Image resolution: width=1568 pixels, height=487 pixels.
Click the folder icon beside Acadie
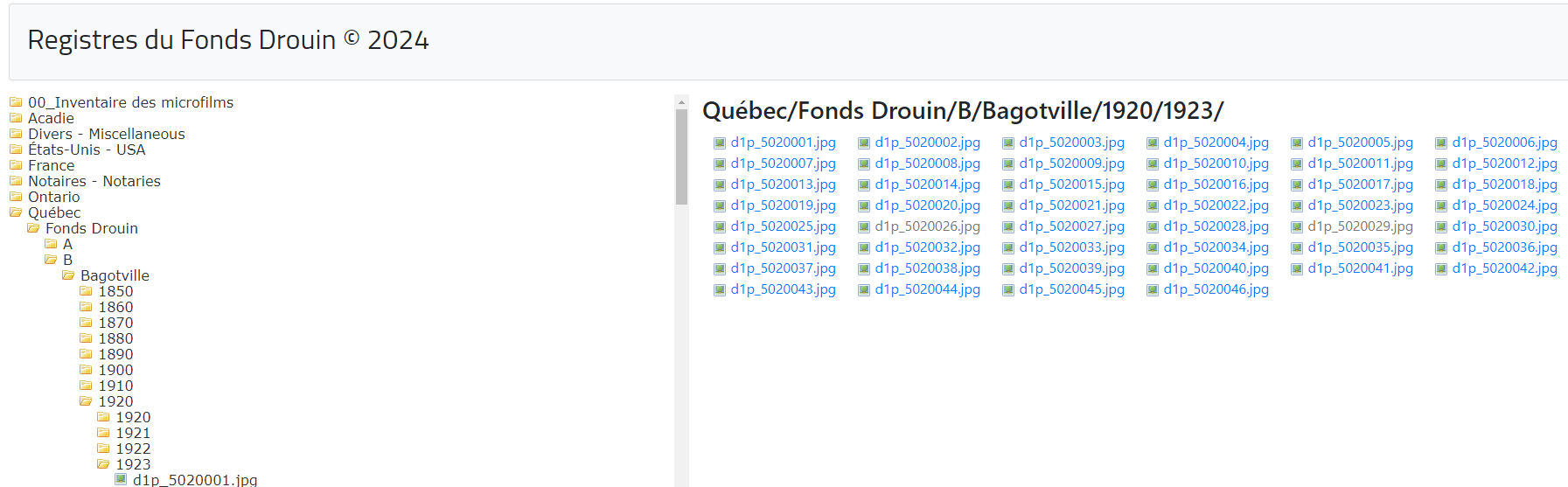16,118
